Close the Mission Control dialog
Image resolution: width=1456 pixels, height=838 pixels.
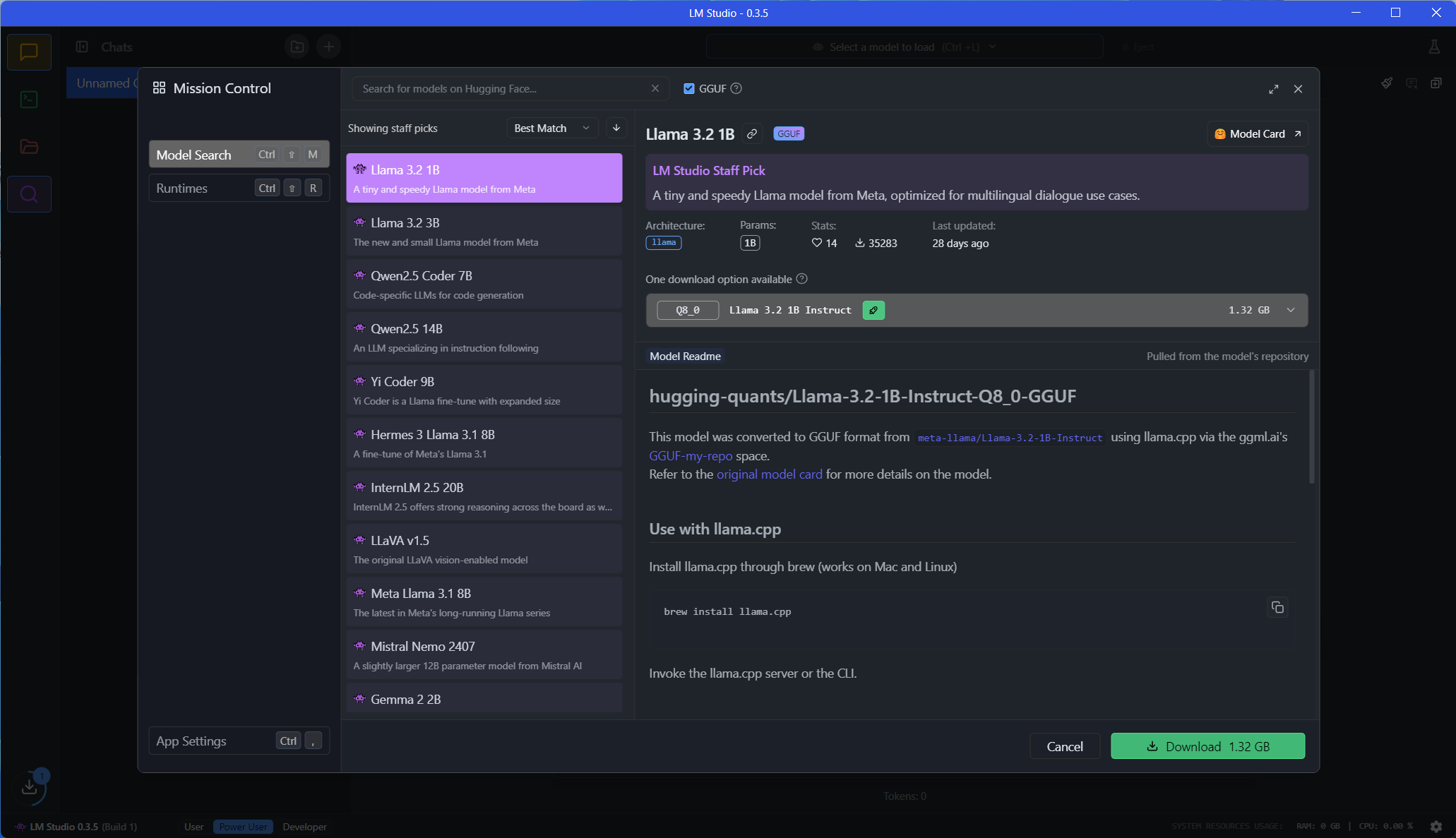pyautogui.click(x=1298, y=89)
